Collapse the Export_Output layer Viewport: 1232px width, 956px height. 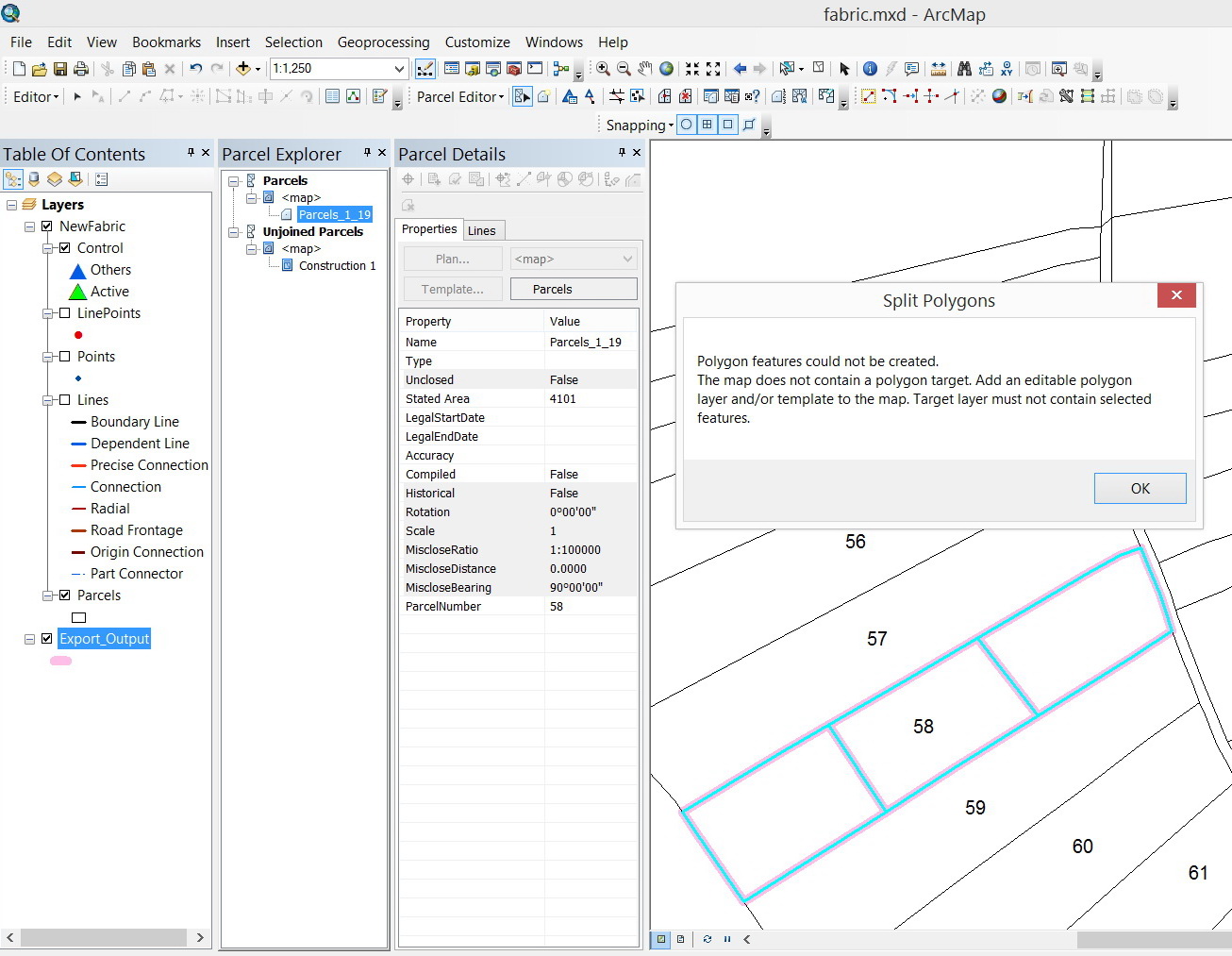(29, 639)
